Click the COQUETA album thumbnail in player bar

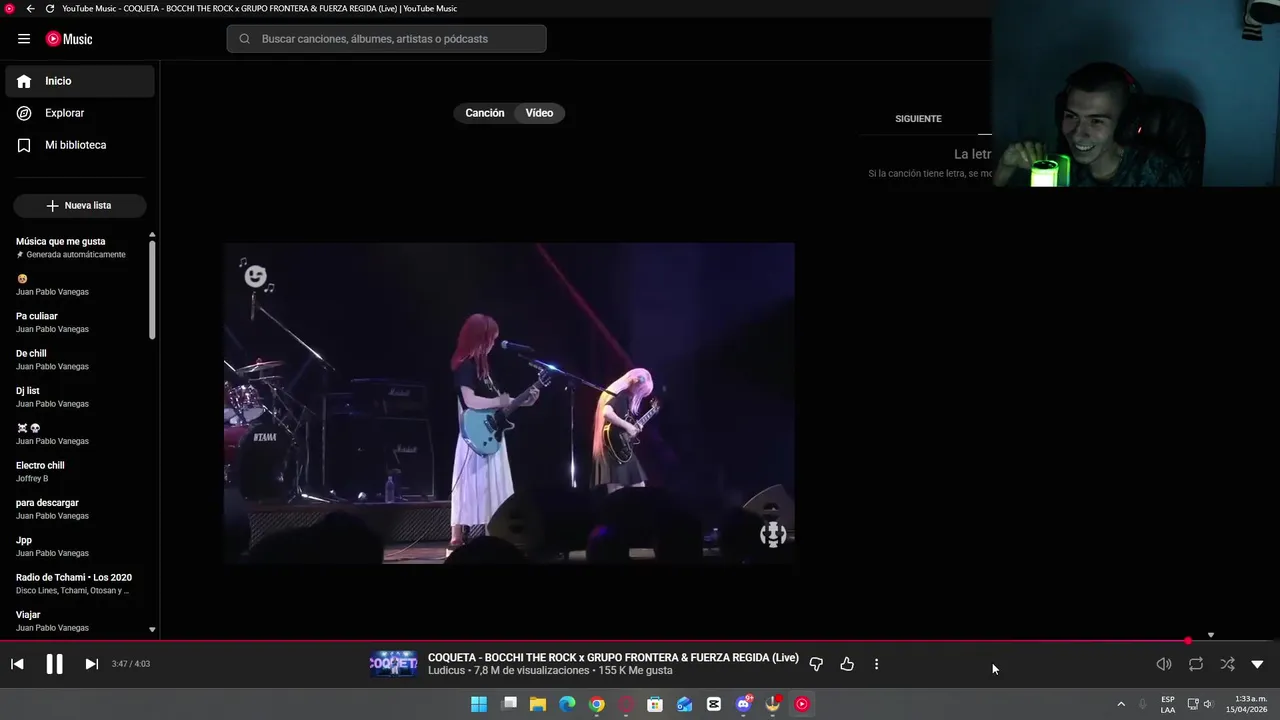coord(394,664)
